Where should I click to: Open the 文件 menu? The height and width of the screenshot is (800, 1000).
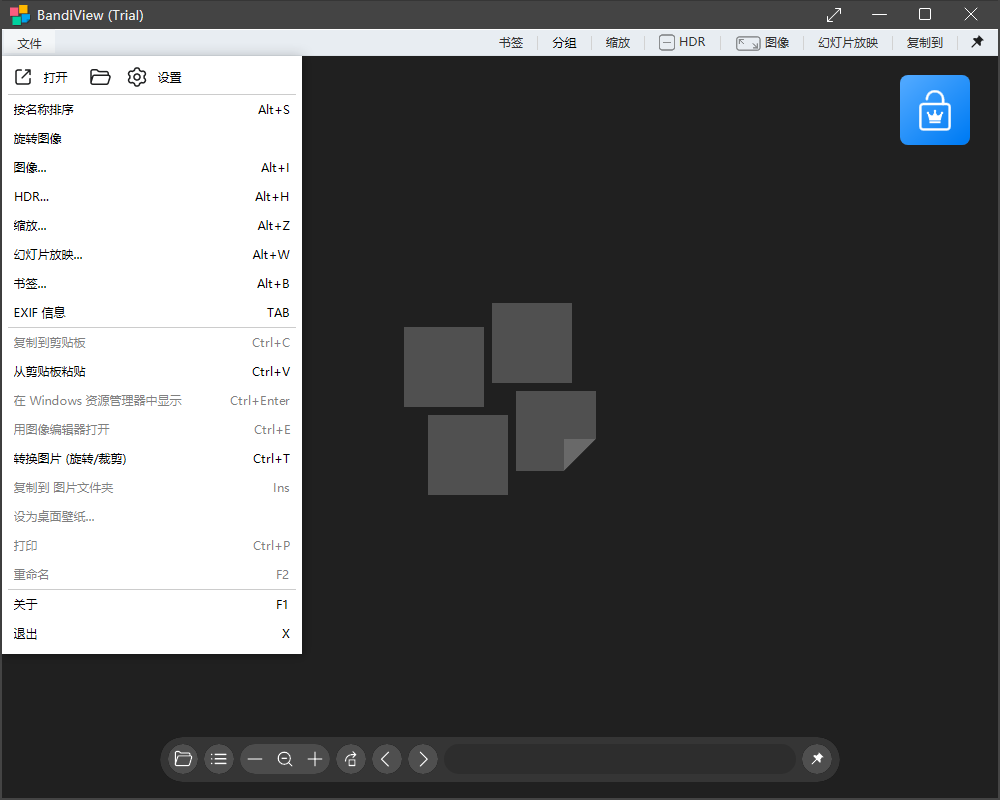[x=29, y=42]
